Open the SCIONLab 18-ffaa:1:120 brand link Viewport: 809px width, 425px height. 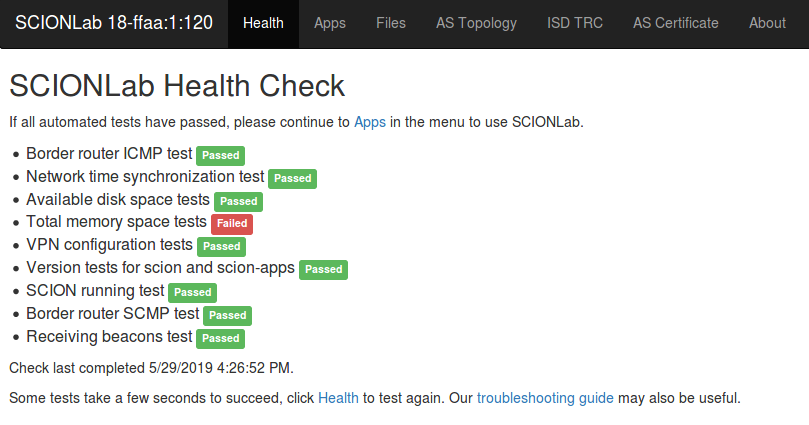click(114, 23)
